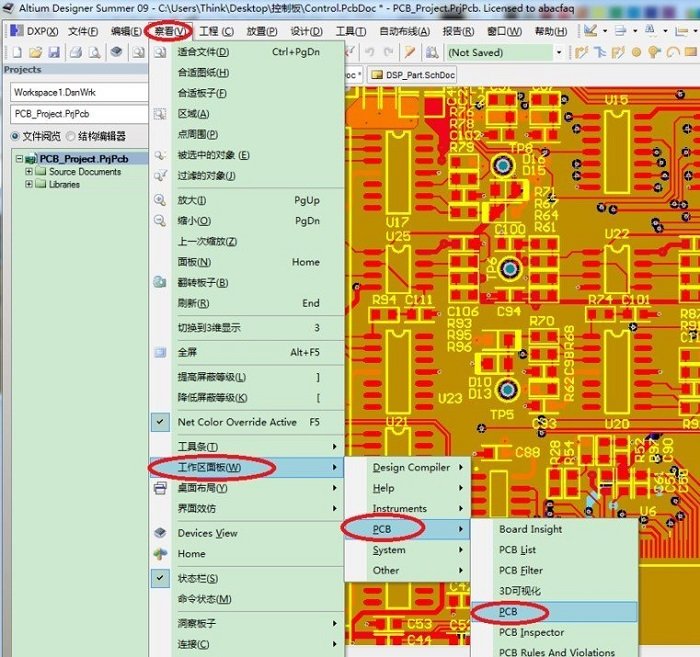Click the open folder icon in toolbar
Viewport: 700px width, 657px height.
tap(35, 53)
